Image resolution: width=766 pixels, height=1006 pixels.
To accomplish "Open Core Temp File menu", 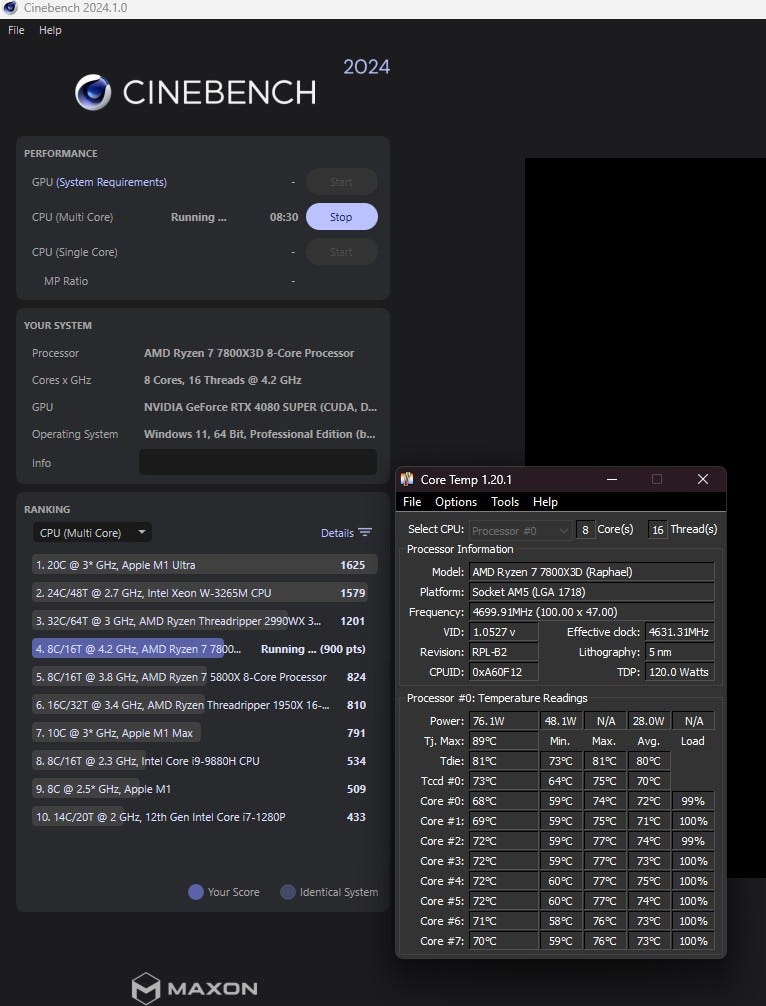I will tap(412, 502).
